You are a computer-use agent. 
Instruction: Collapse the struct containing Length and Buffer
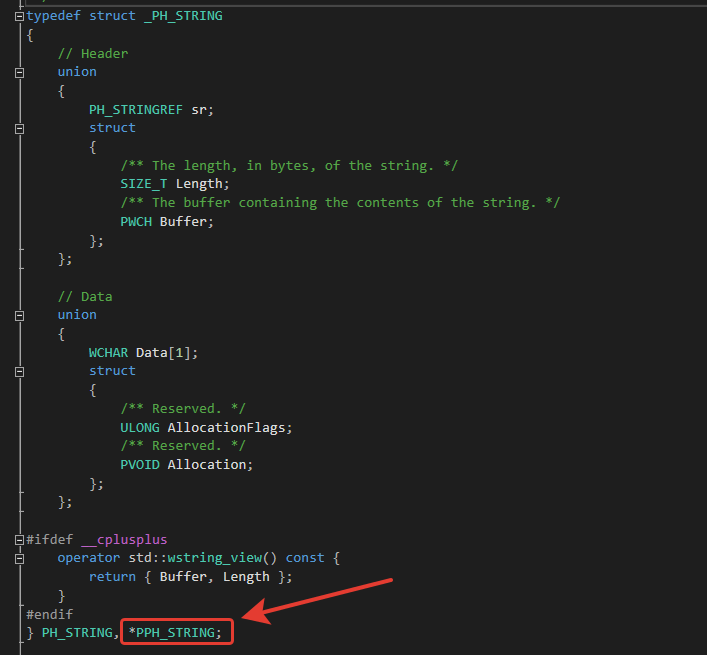click(19, 129)
